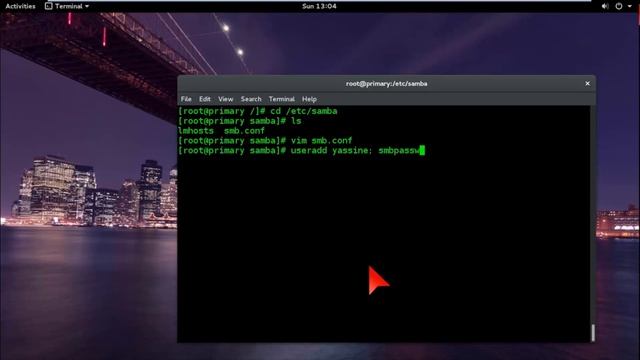Image resolution: width=640 pixels, height=360 pixels.
Task: Open the File menu
Action: pyautogui.click(x=186, y=99)
